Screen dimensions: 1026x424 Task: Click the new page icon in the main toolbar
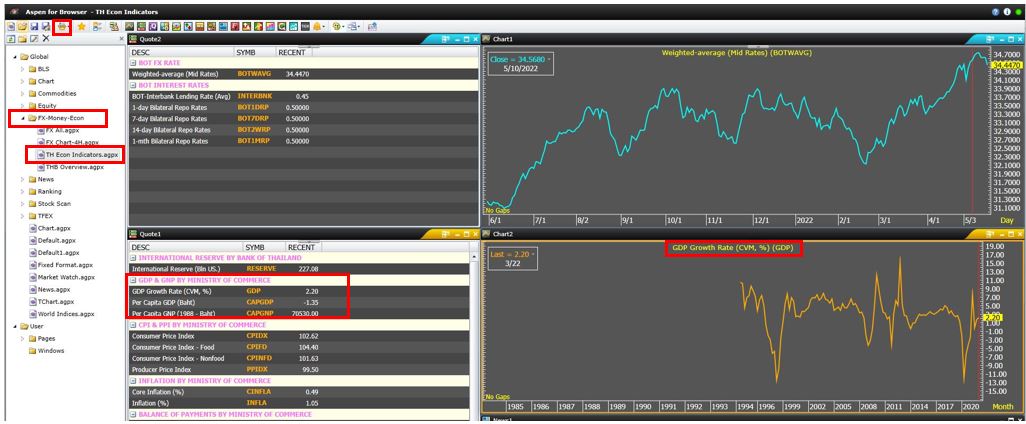click(x=10, y=26)
